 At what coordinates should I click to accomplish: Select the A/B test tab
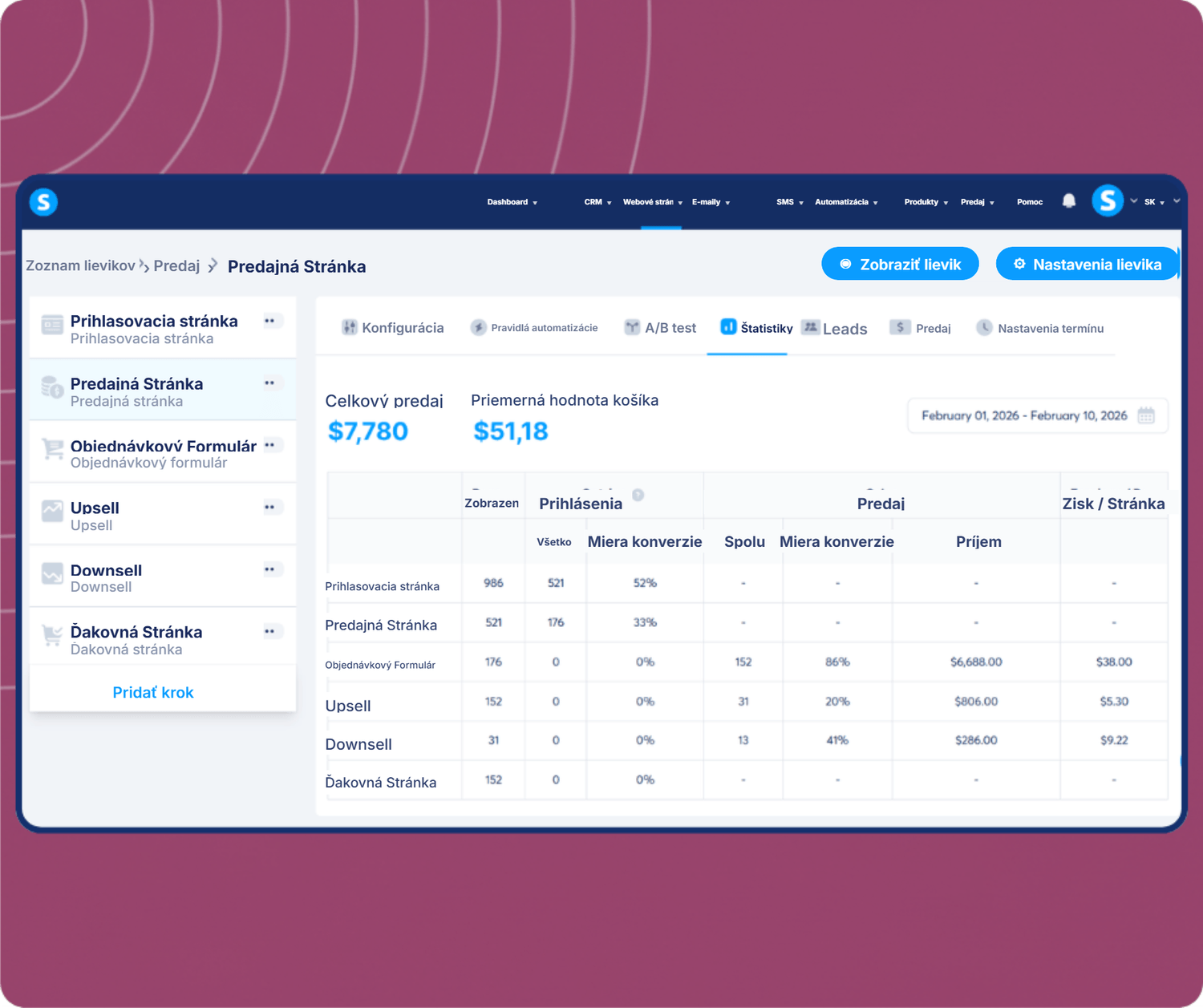pos(660,328)
